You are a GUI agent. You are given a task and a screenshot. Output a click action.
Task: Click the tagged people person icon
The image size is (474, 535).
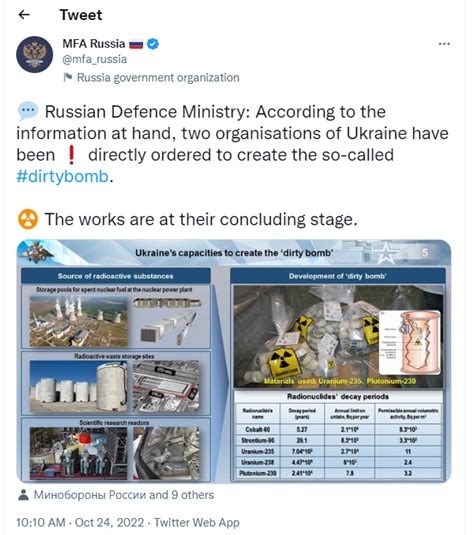point(24,495)
